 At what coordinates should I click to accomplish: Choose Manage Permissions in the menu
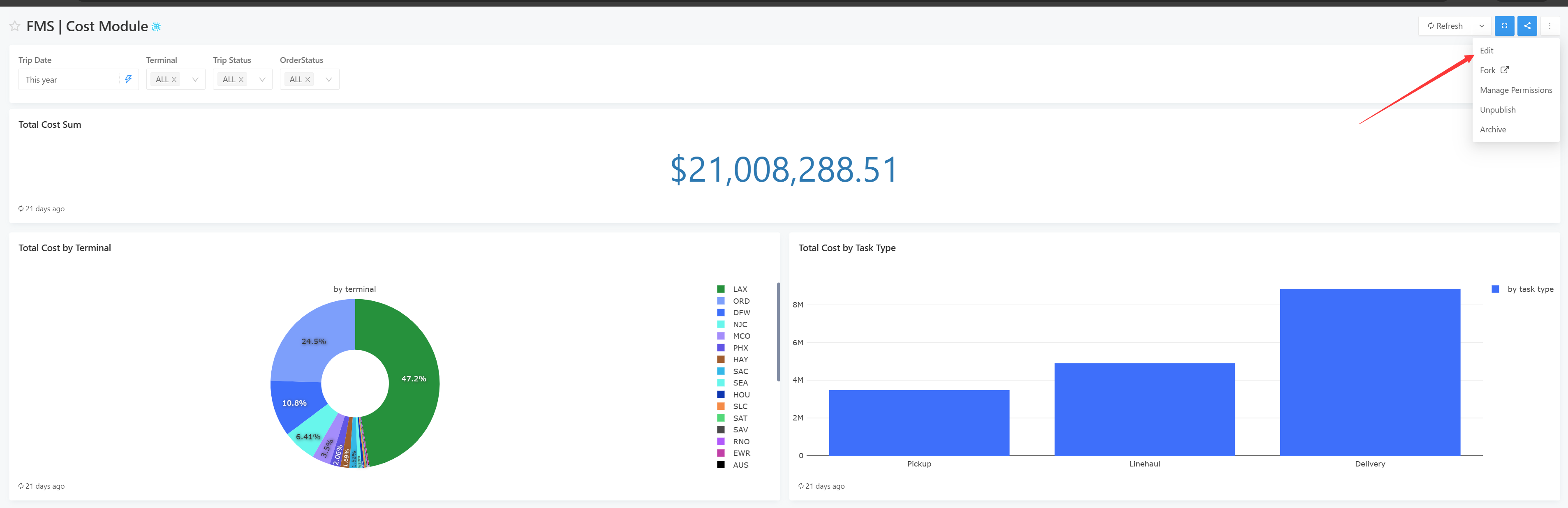[1516, 90]
